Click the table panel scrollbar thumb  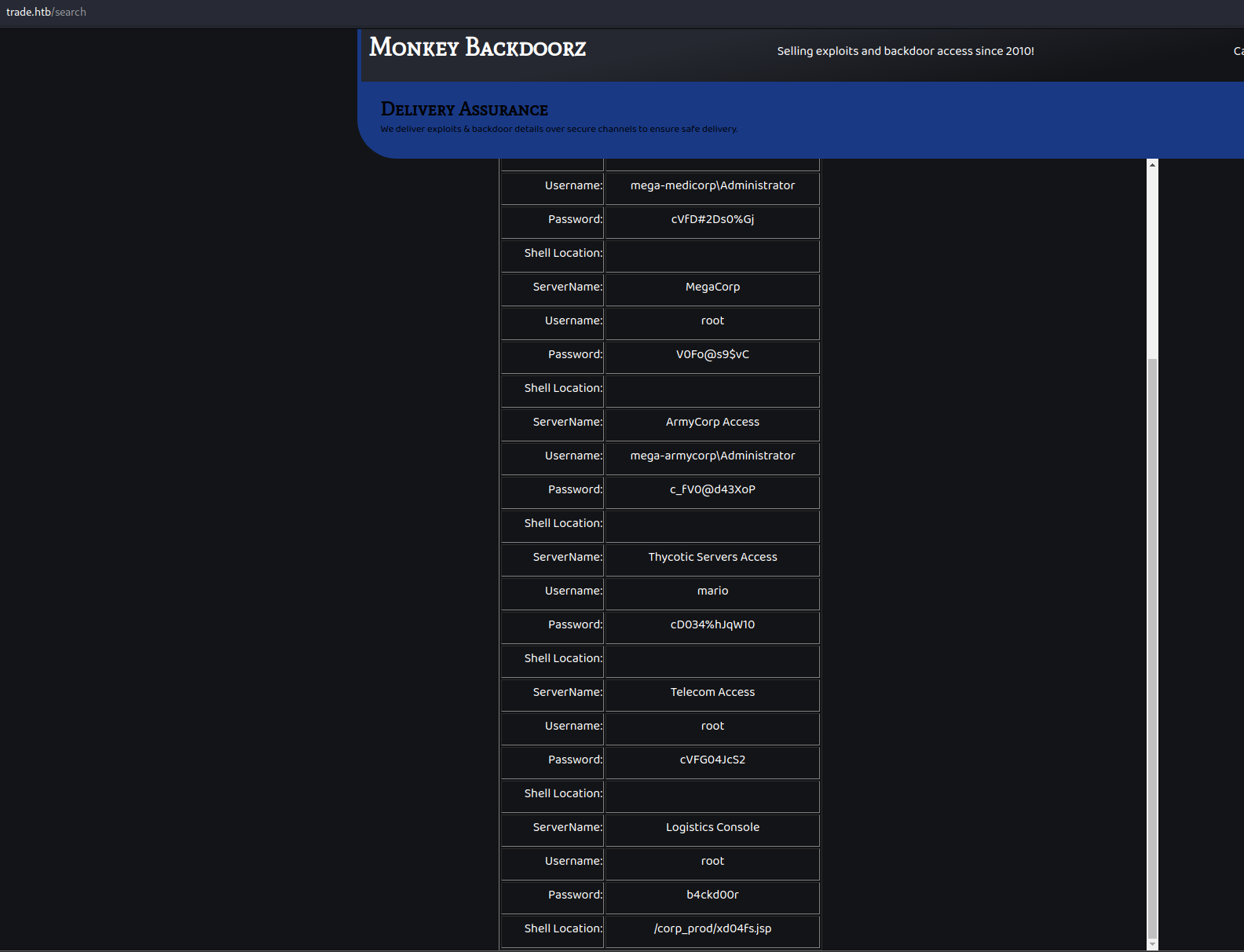click(x=1152, y=648)
